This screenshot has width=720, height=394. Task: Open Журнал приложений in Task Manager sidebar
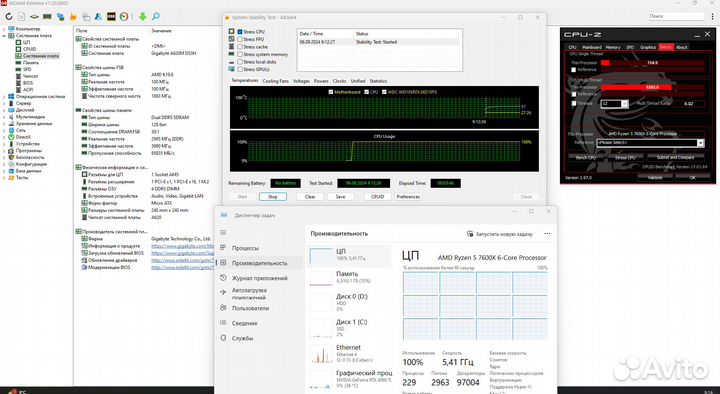tap(259, 278)
